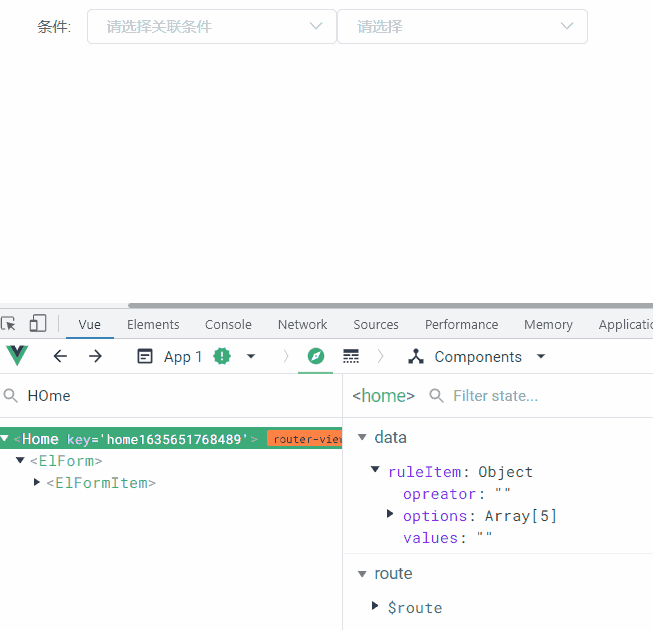The height and width of the screenshot is (630, 653).
Task: Open the 请选择 value dropdown
Action: pos(462,27)
